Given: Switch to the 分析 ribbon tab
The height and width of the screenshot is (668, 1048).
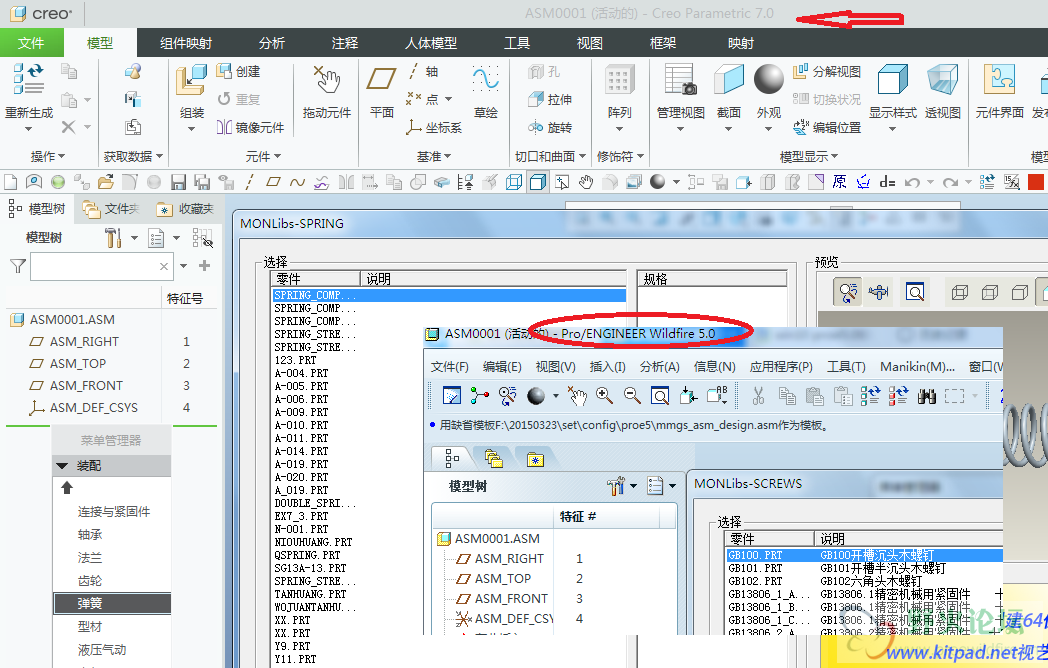Looking at the screenshot, I should coord(271,43).
